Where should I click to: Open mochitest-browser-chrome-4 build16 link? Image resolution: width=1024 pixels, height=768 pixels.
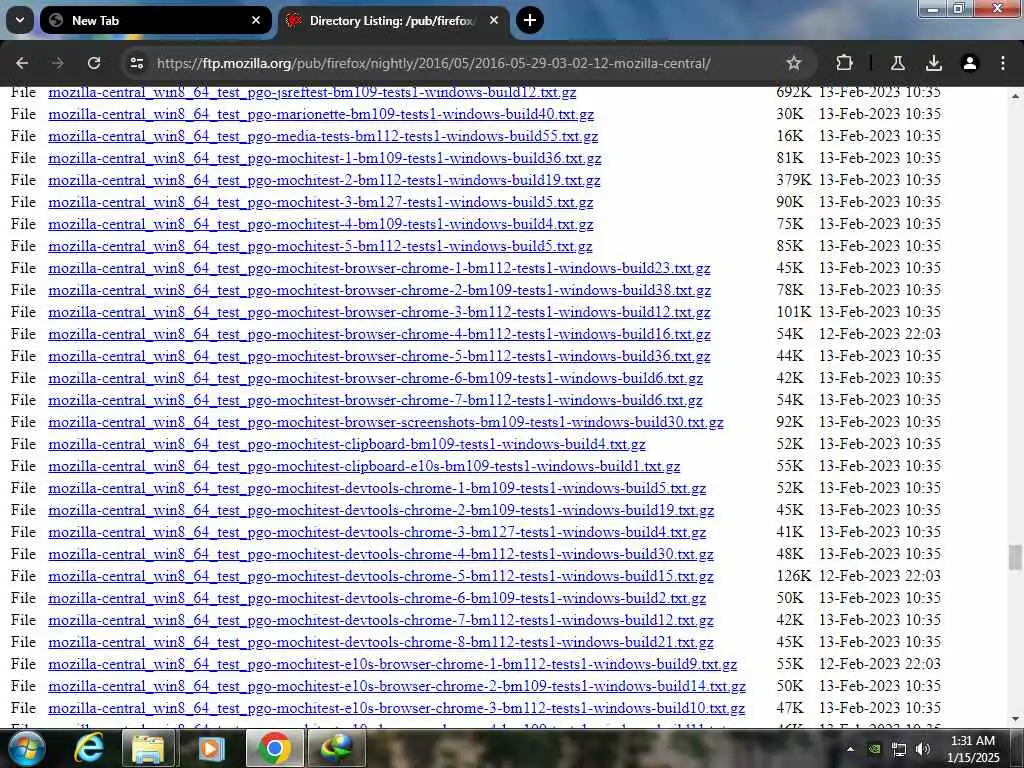pos(379,334)
